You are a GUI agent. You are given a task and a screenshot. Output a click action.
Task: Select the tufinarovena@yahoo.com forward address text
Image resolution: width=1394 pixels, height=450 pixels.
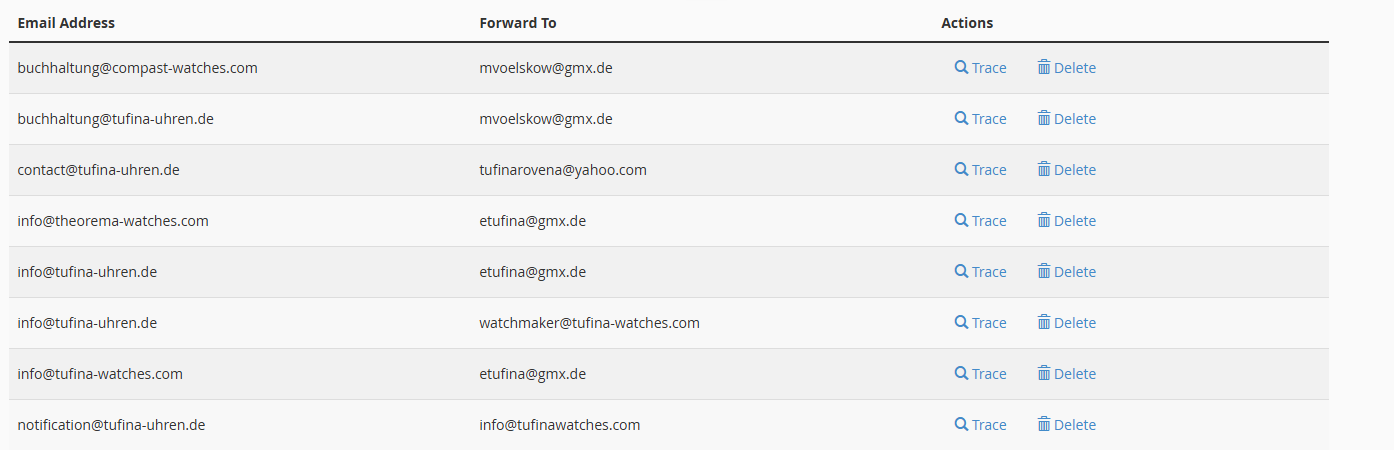tap(563, 170)
